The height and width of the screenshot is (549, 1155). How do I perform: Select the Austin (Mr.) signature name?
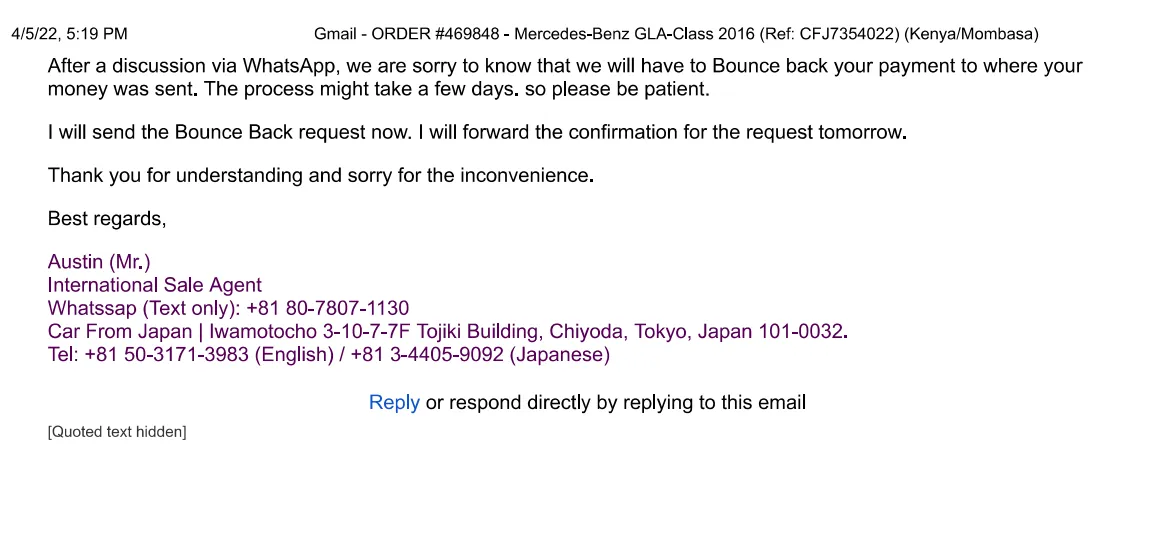pos(99,262)
